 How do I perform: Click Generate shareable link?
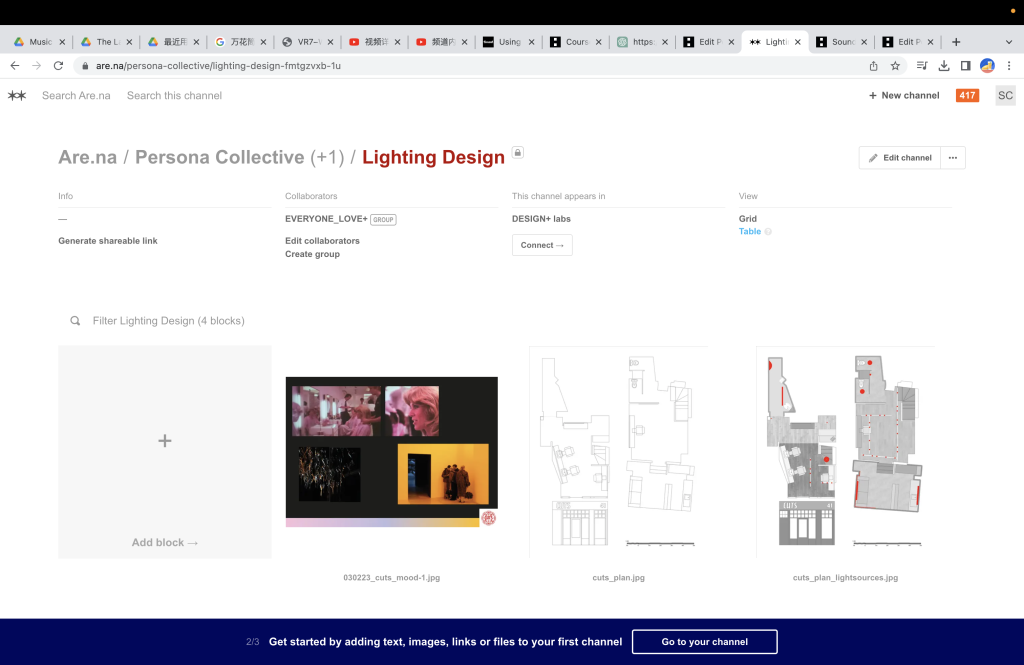tap(108, 240)
